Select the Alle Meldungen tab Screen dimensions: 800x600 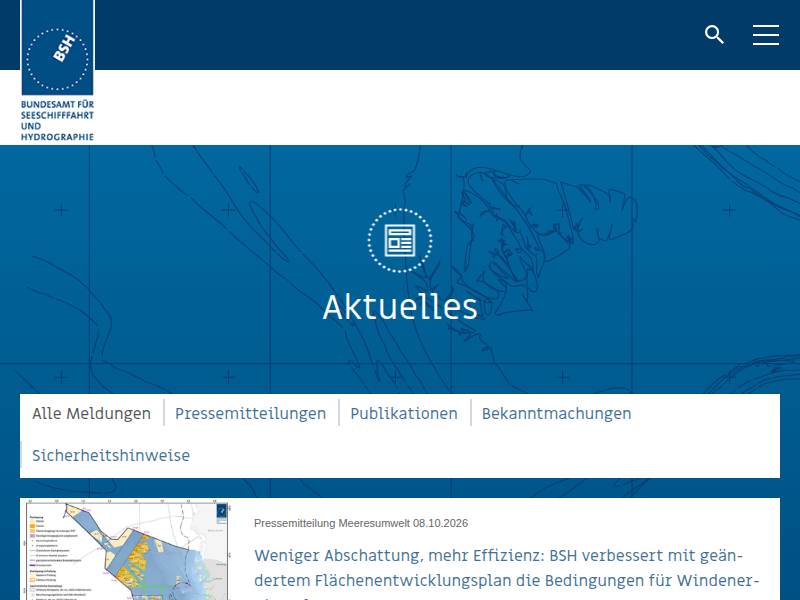coord(91,413)
